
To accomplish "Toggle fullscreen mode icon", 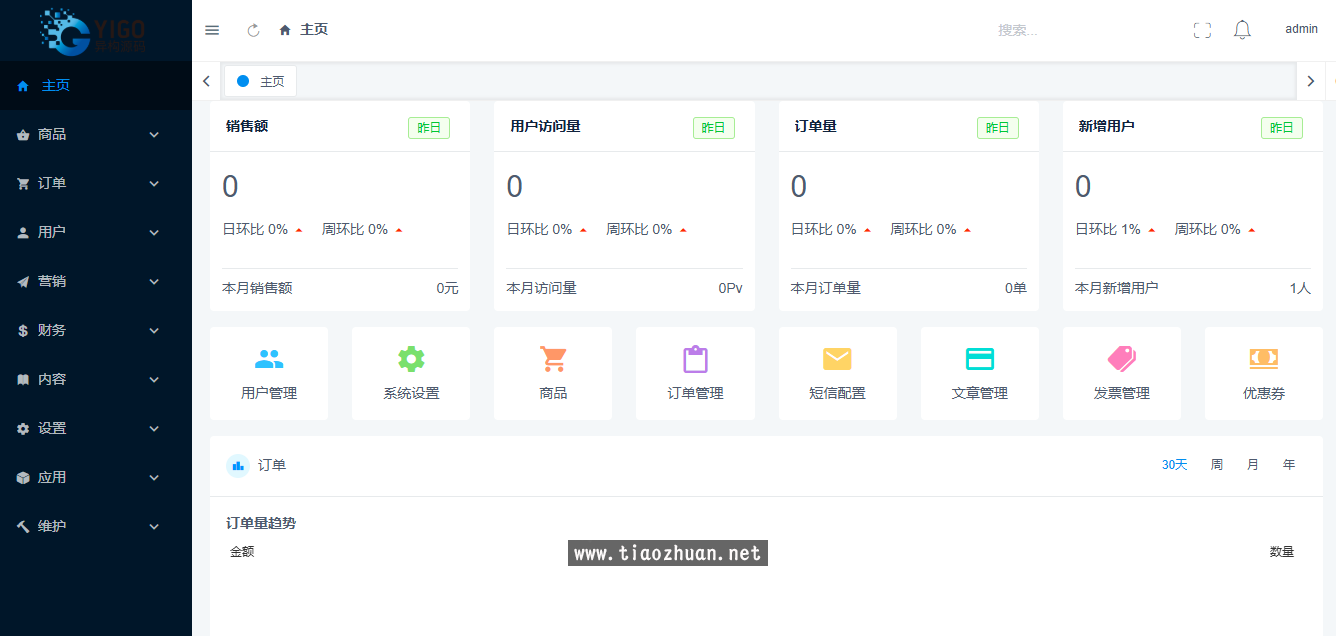I will [1202, 30].
